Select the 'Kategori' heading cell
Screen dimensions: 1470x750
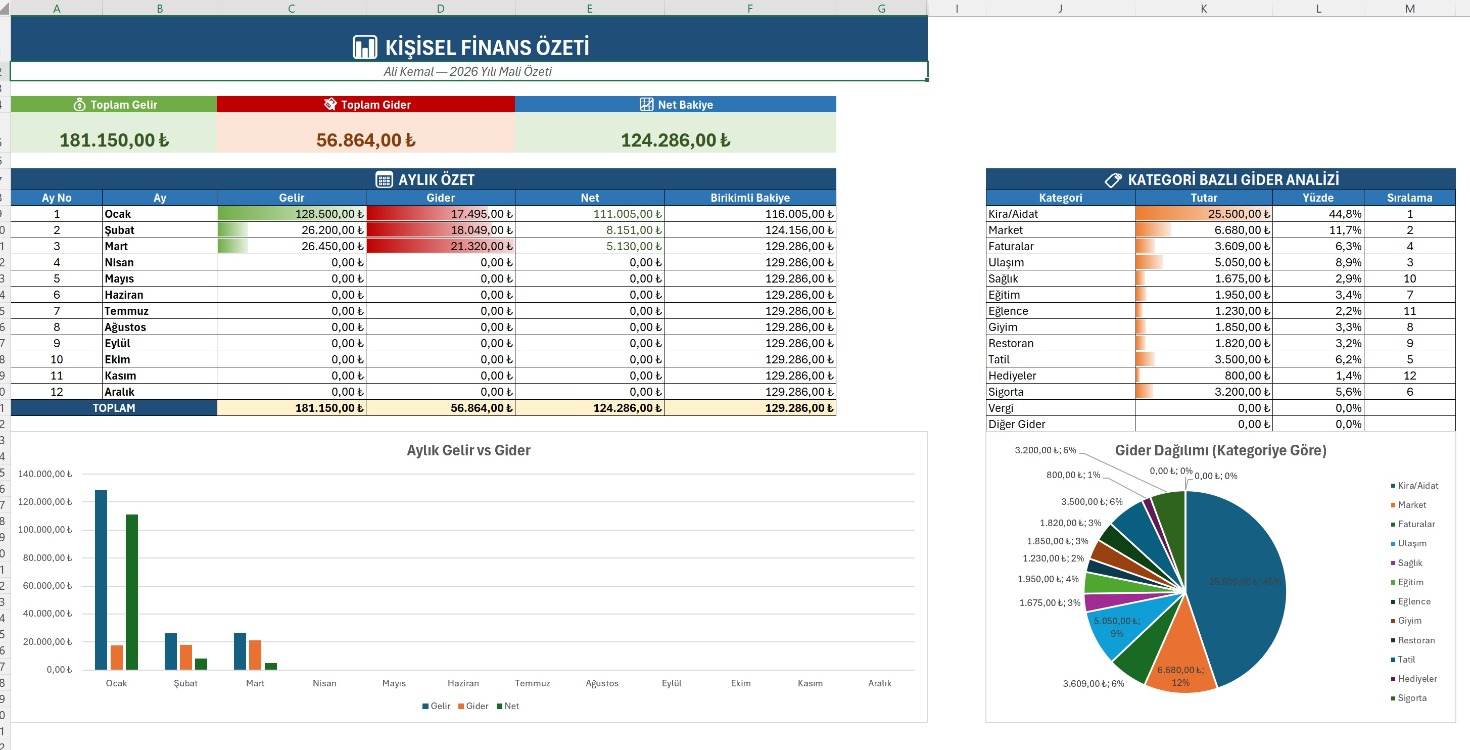pyautogui.click(x=1061, y=198)
